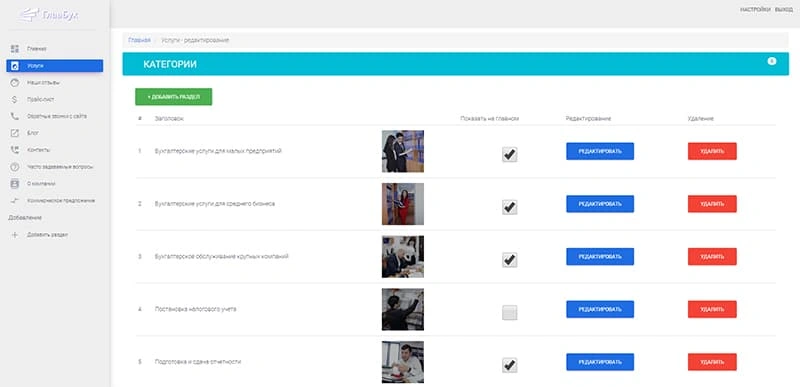
Task: Click the Редактирование column header
Action: pos(588,118)
